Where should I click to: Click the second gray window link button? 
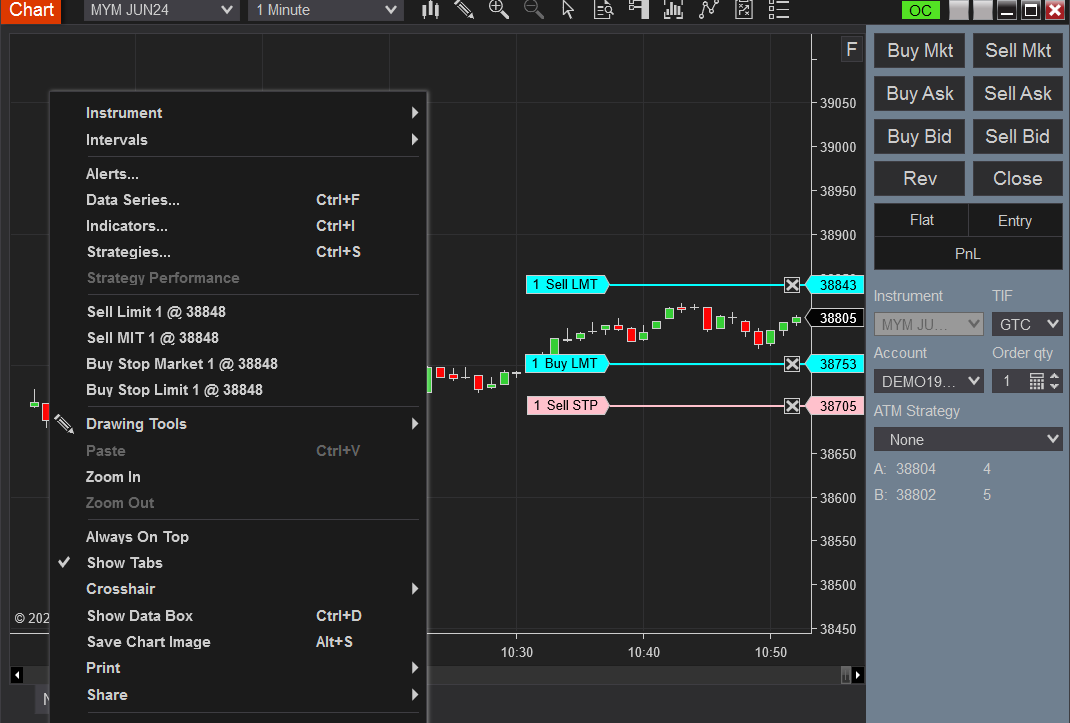(x=983, y=10)
